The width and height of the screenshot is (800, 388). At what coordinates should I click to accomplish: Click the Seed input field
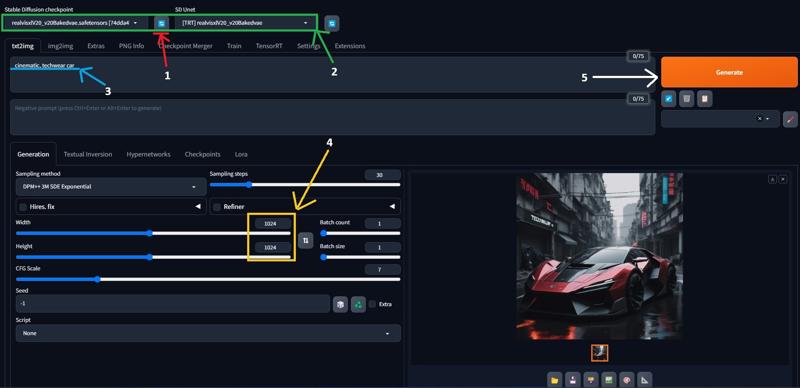(x=172, y=304)
